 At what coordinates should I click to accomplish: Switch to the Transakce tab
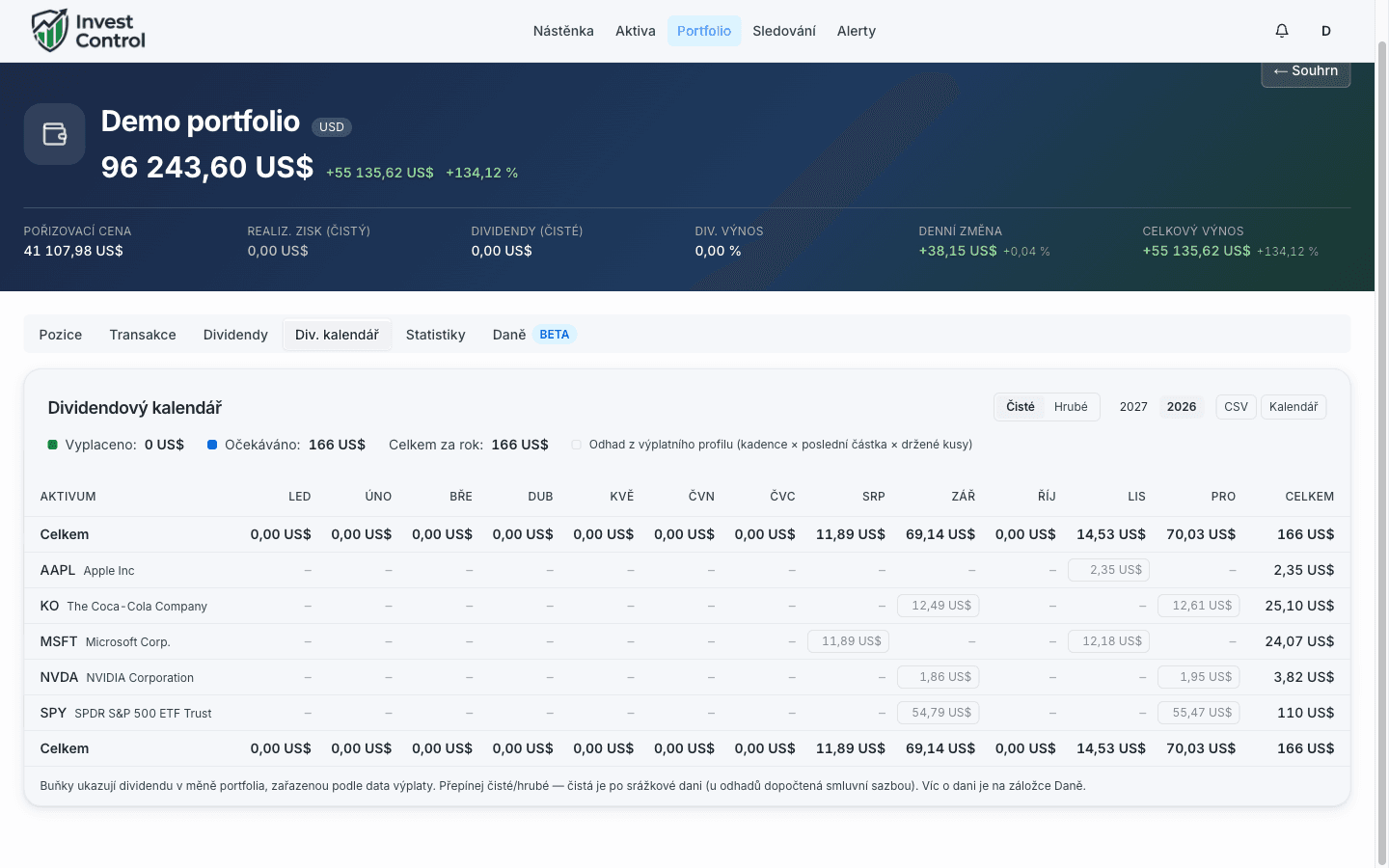[143, 335]
